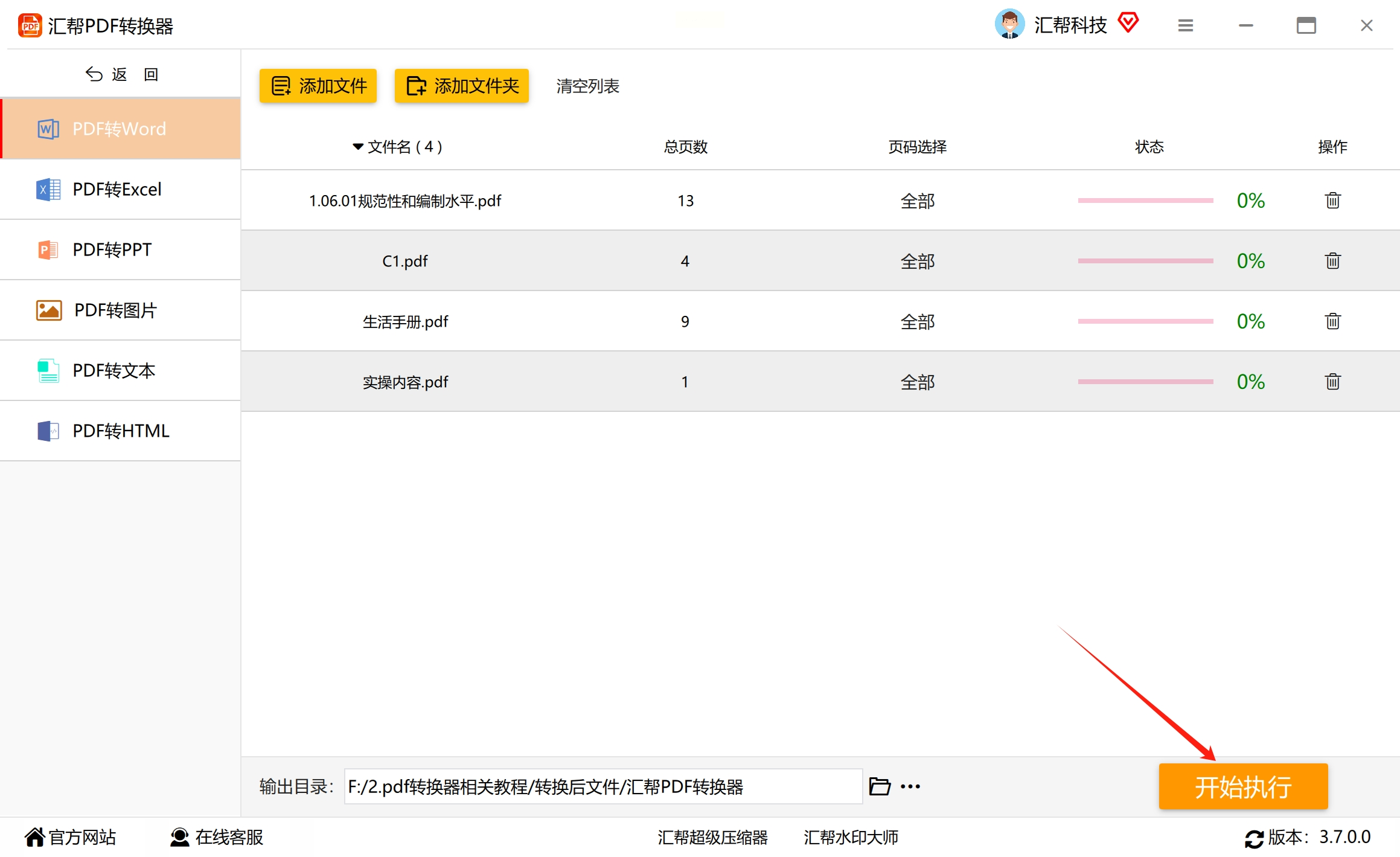The height and width of the screenshot is (857, 1400).
Task: Open page selection 全部 for C1.pdf
Action: [x=917, y=261]
